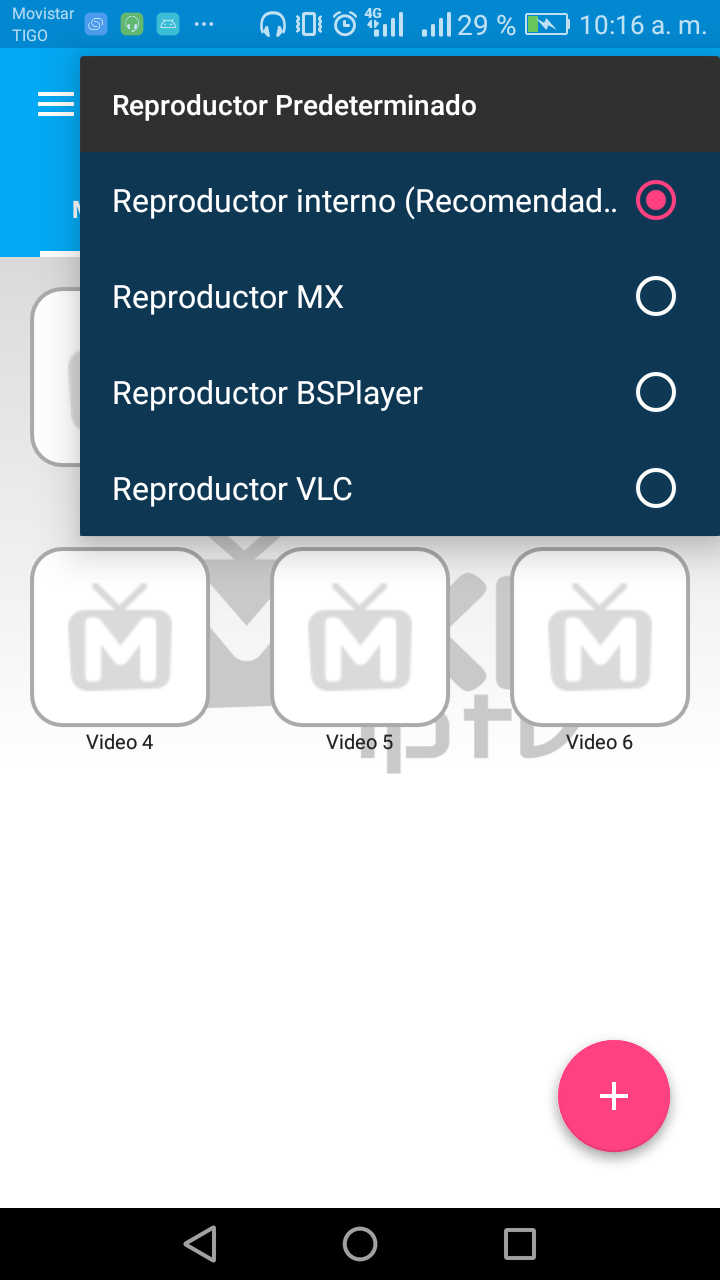The width and height of the screenshot is (720, 1280).
Task: Choose Reproductor interno (Recomendado) text option
Action: 365,201
